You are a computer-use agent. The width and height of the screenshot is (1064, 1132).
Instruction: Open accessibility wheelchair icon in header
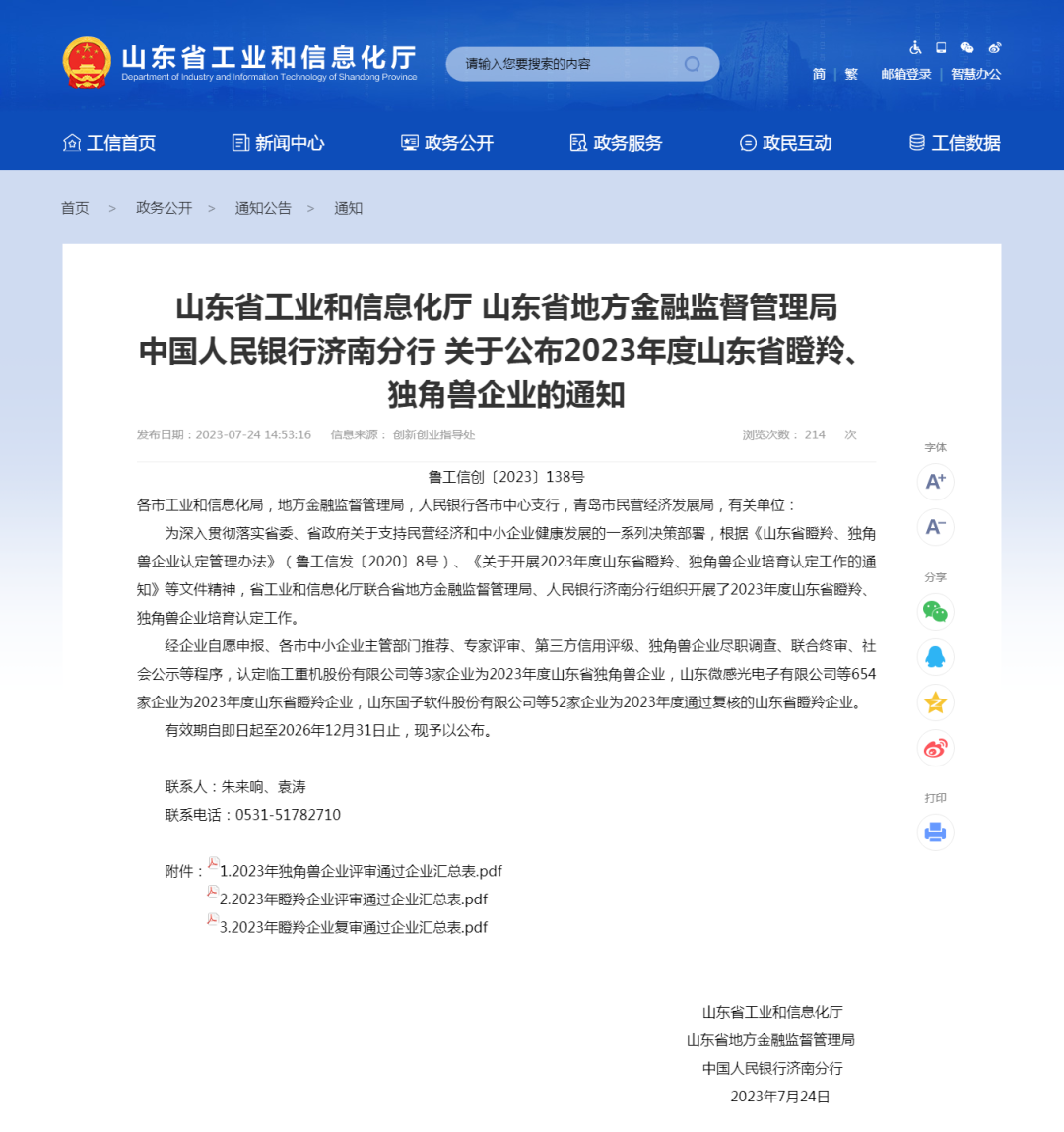point(915,47)
